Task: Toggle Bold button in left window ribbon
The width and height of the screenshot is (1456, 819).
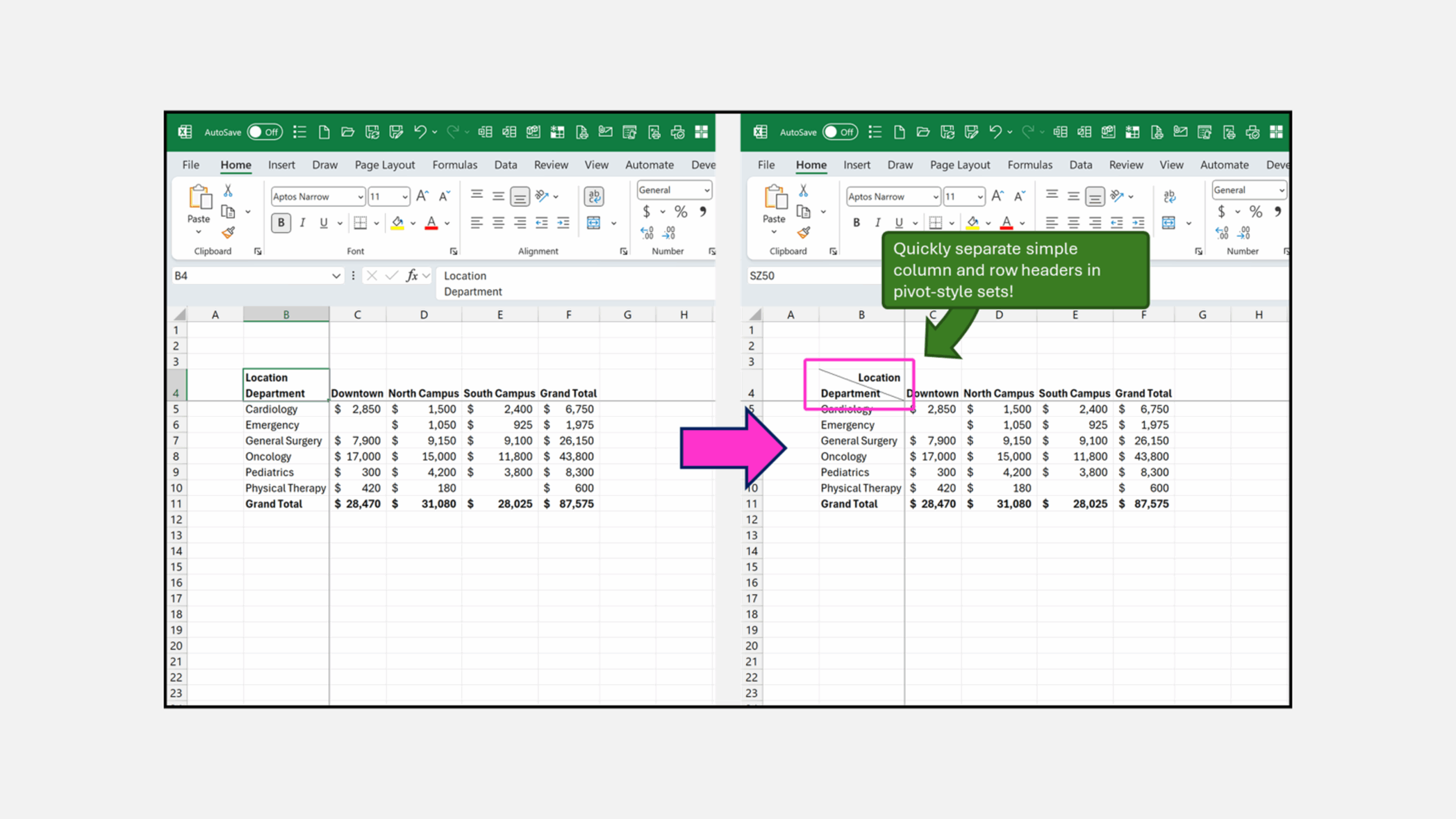Action: 281,223
